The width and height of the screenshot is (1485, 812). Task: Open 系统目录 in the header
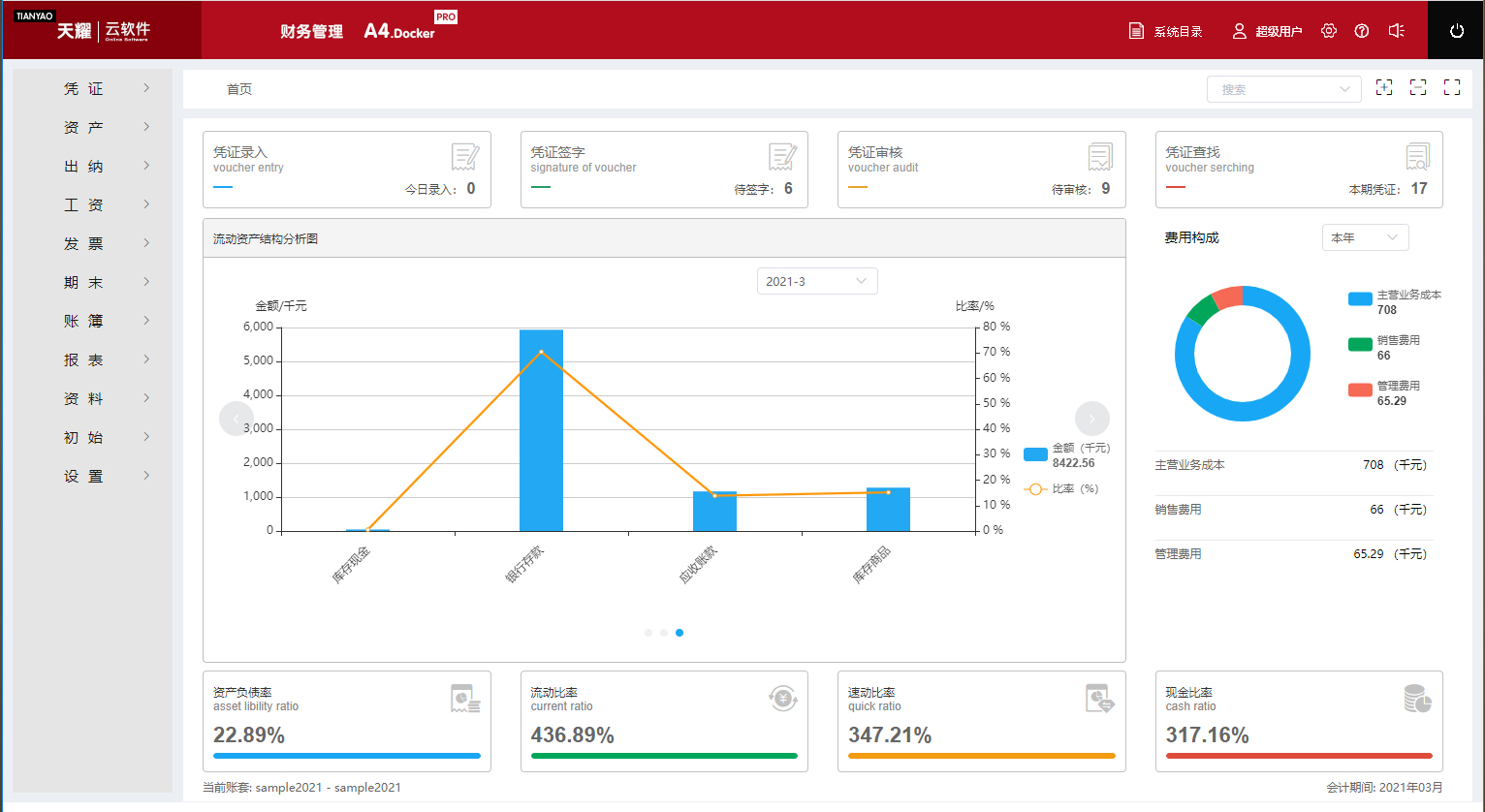[1166, 32]
